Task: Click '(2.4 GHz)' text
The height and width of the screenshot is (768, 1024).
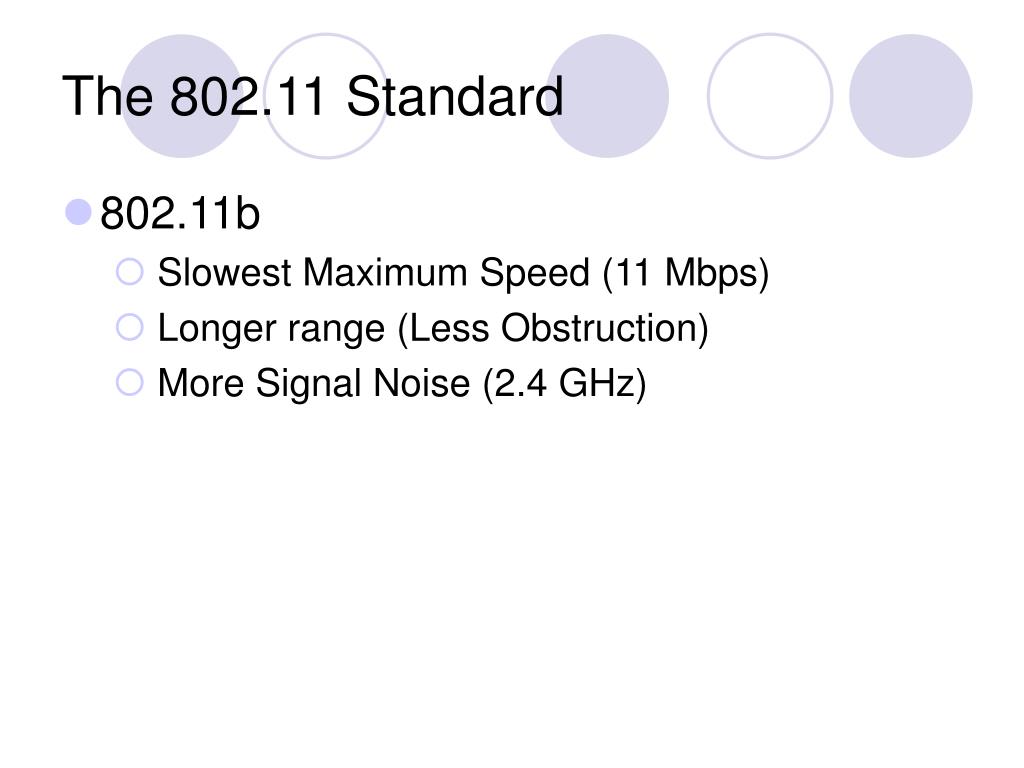Action: pos(565,383)
